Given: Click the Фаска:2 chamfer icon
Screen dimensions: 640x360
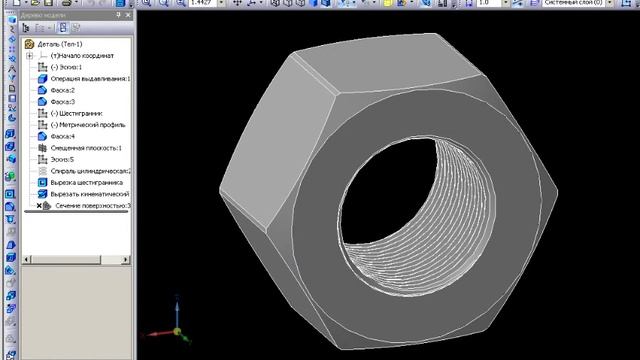Looking at the screenshot, I should click(x=42, y=90).
